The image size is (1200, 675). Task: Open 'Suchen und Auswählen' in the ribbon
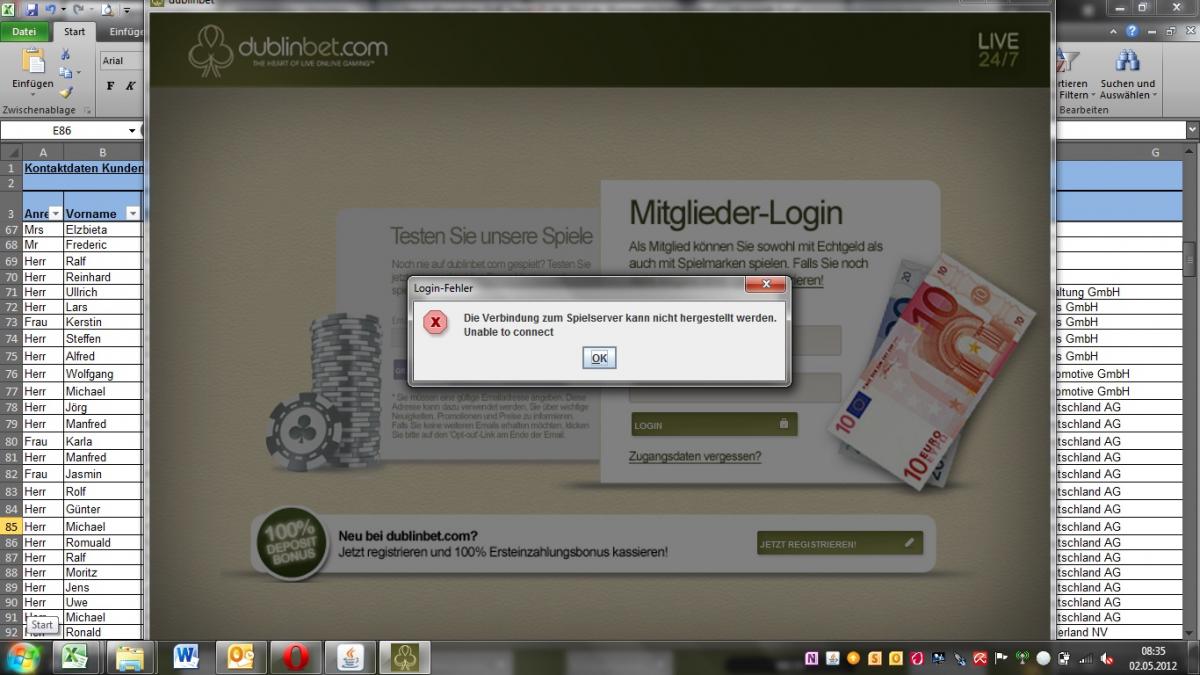point(1128,74)
